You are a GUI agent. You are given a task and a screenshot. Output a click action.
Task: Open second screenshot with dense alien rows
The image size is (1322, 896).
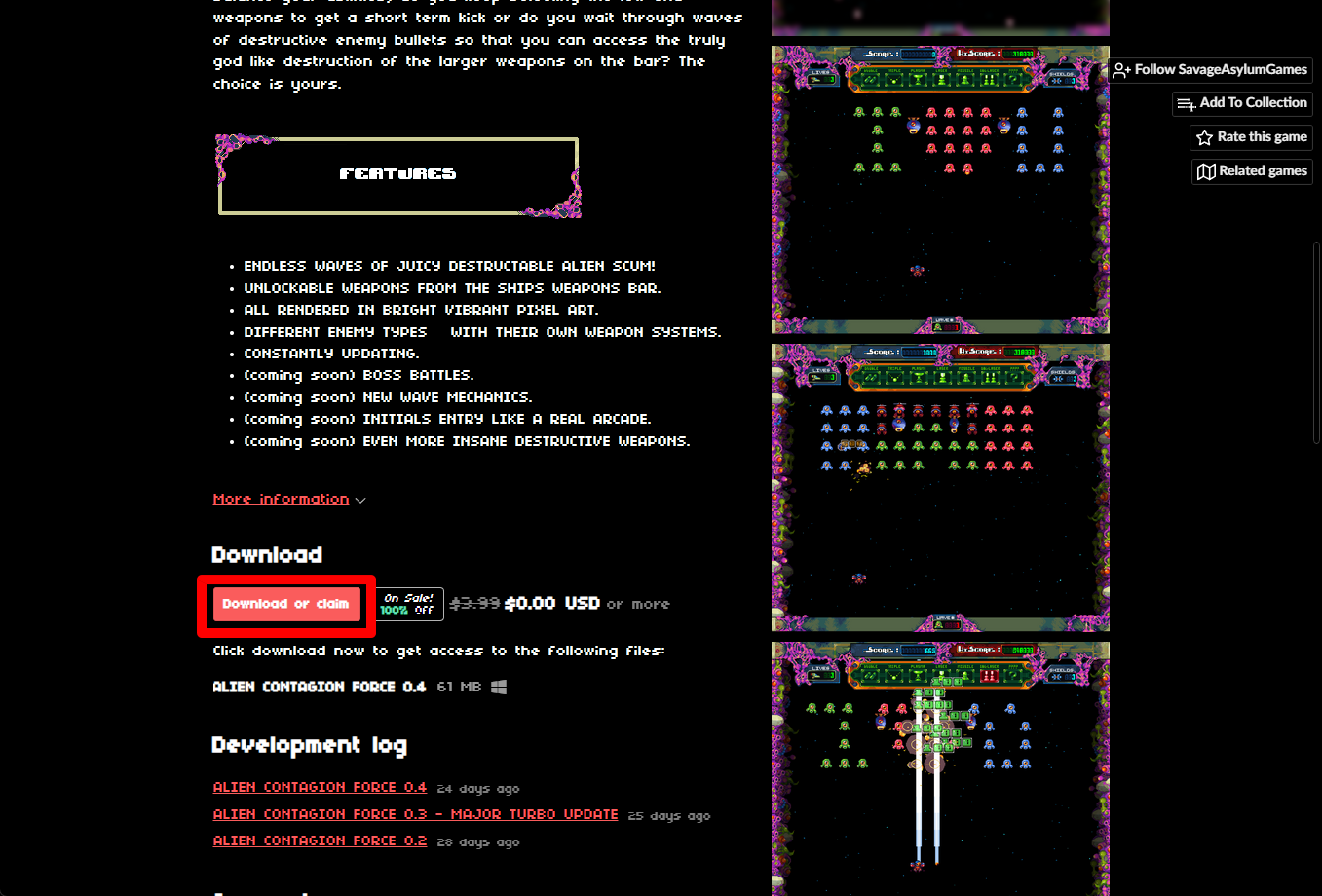point(940,487)
